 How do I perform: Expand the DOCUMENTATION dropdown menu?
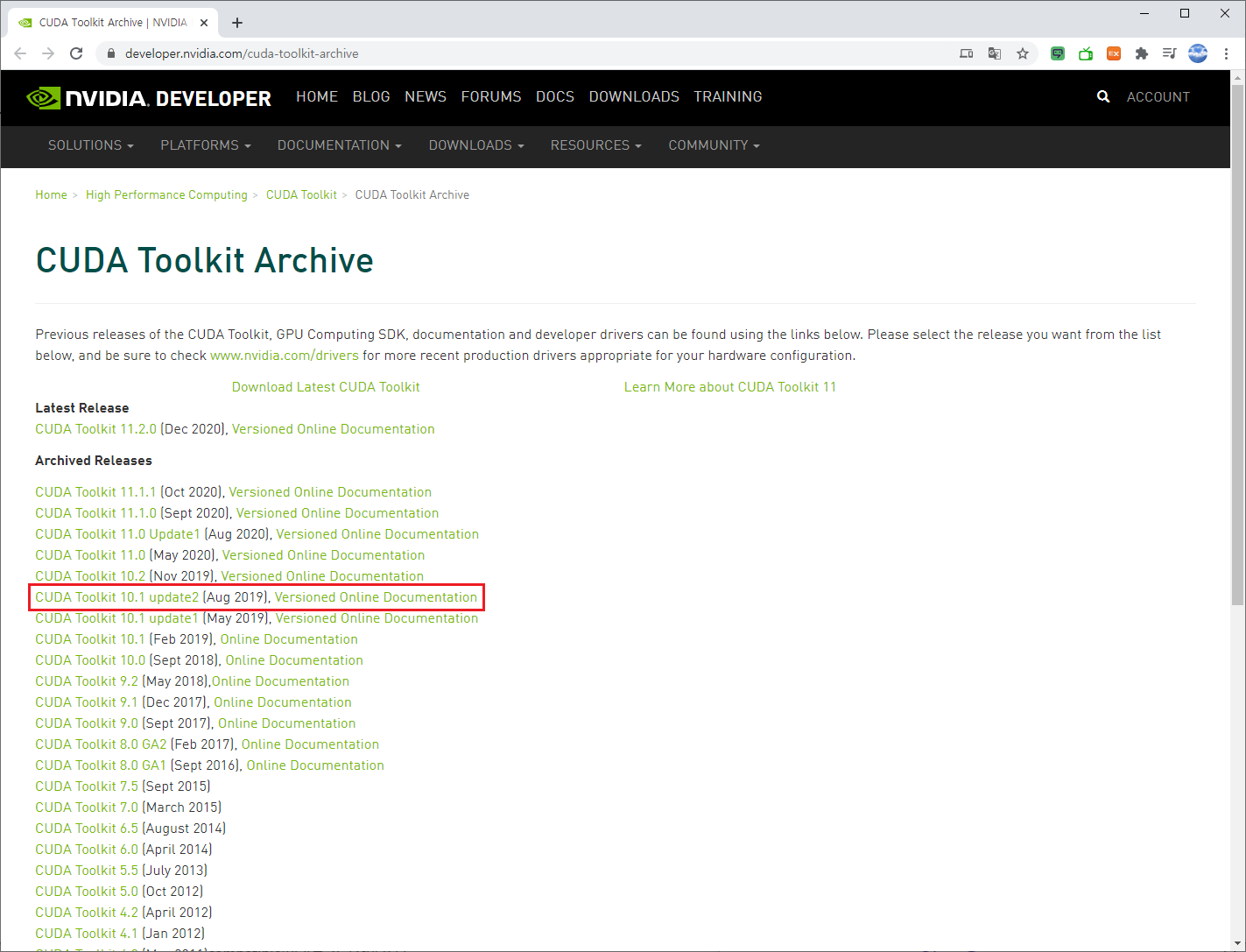(340, 145)
